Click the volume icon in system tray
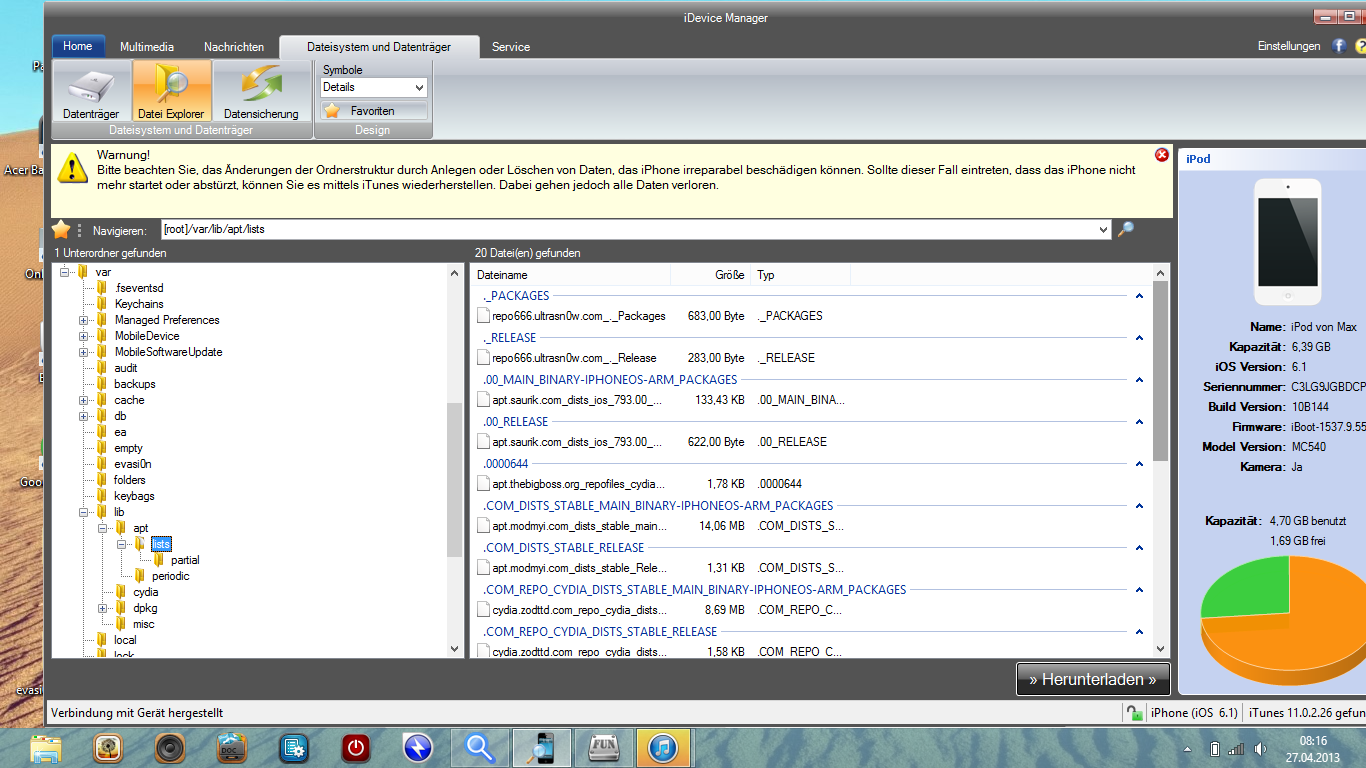1366x768 pixels. coord(1260,749)
